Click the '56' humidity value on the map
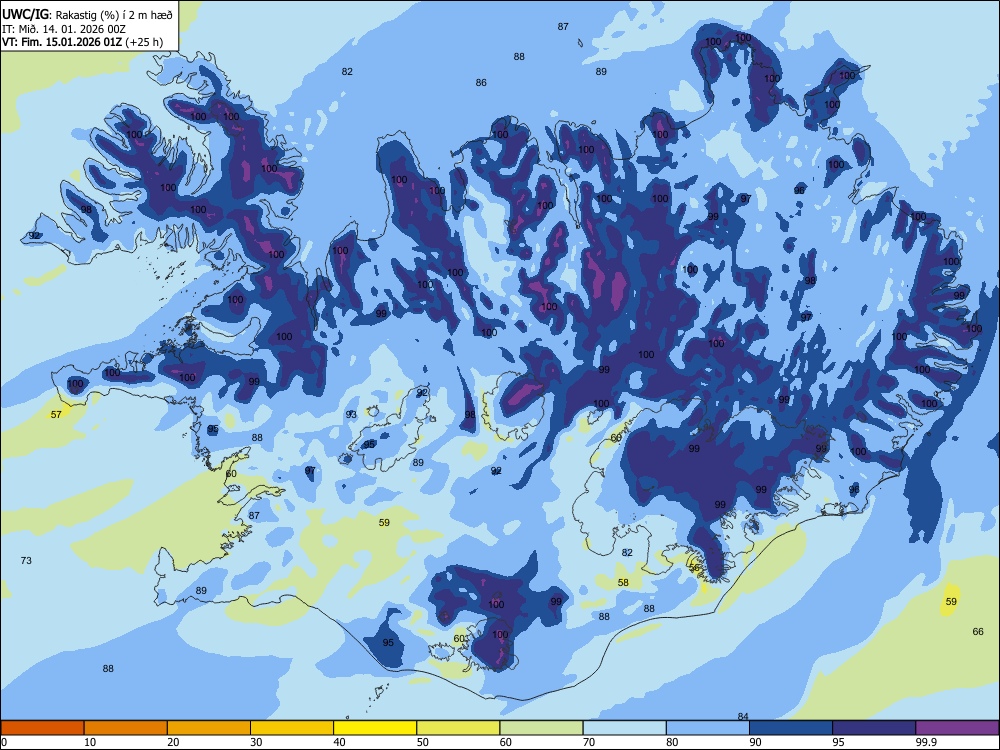 (x=695, y=567)
